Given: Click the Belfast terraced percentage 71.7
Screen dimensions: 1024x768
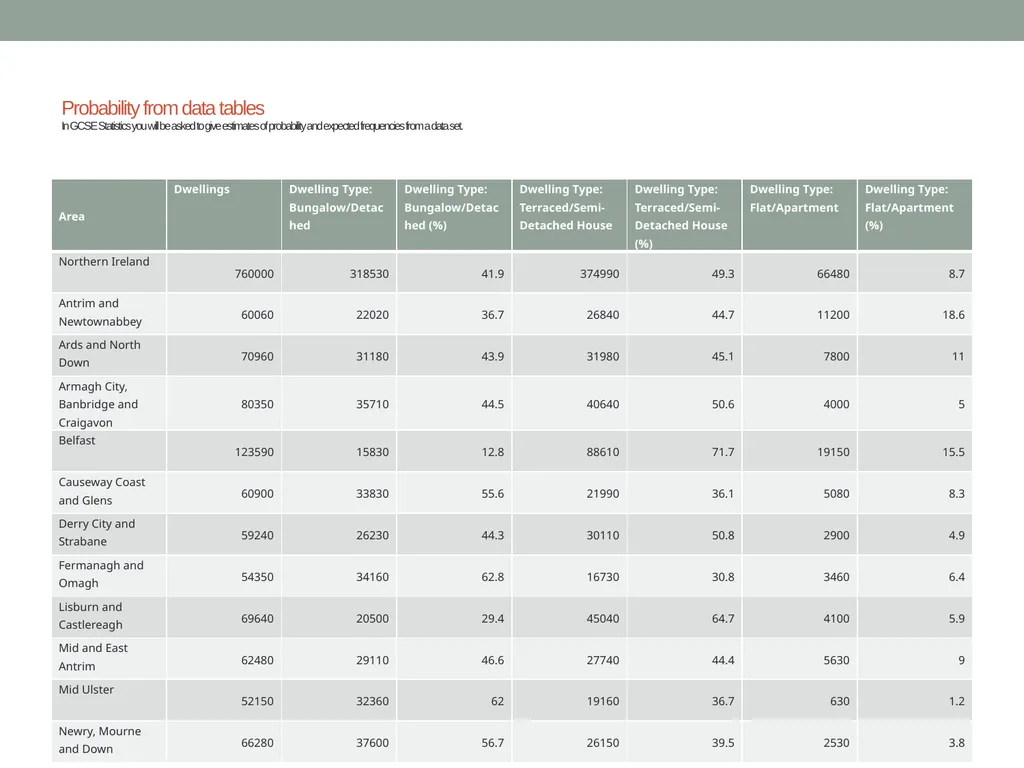Looking at the screenshot, I should (x=723, y=452).
